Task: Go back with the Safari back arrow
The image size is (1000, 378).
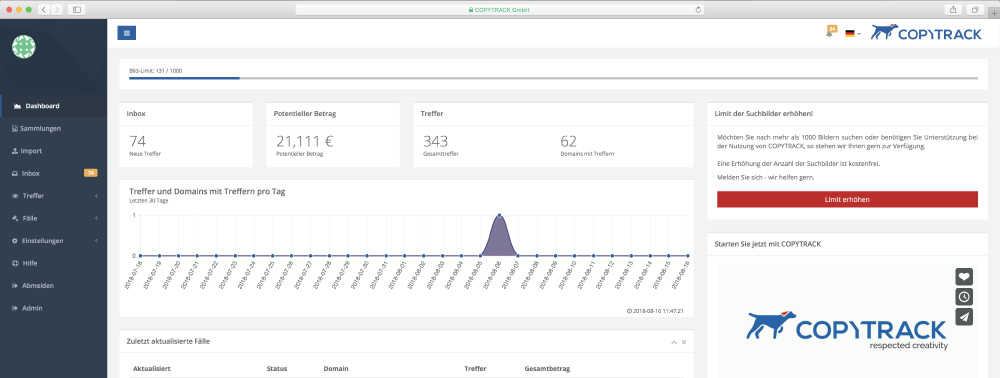Action: click(43, 10)
